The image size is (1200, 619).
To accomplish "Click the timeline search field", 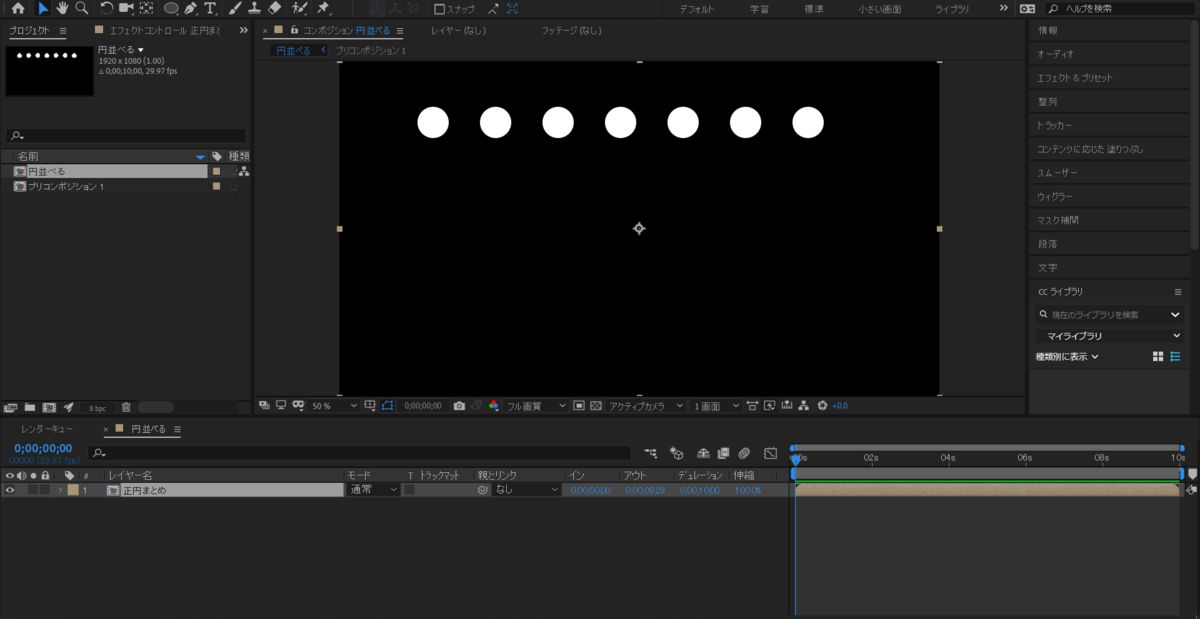I will [x=360, y=453].
